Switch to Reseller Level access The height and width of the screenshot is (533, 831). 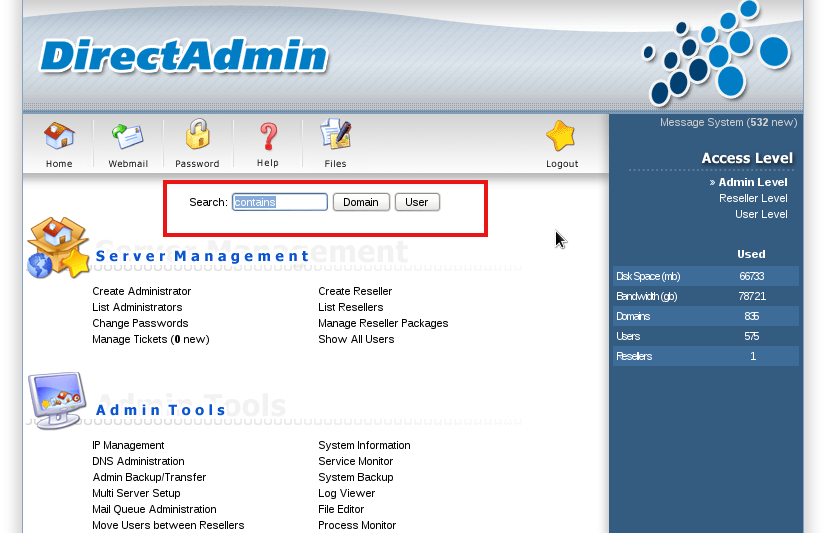753,198
